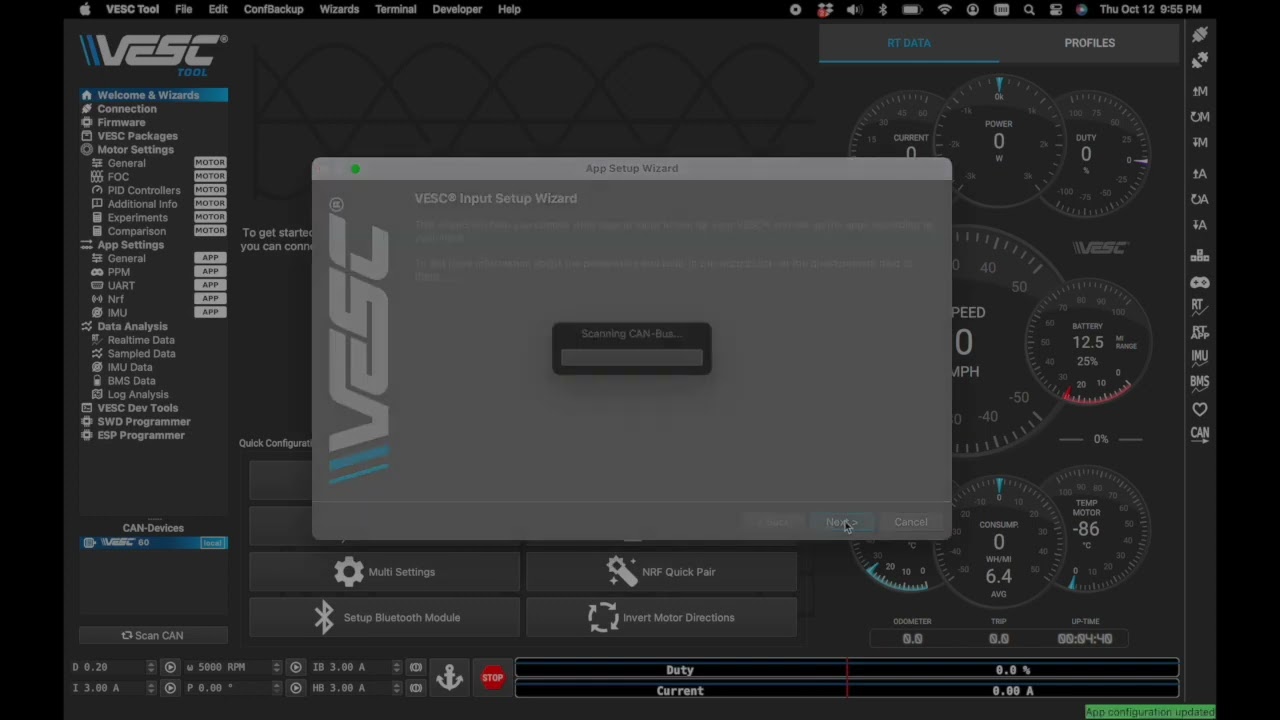Image resolution: width=1280 pixels, height=720 pixels.
Task: Click the connect plug icon in right toolbar
Action: (1200, 34)
